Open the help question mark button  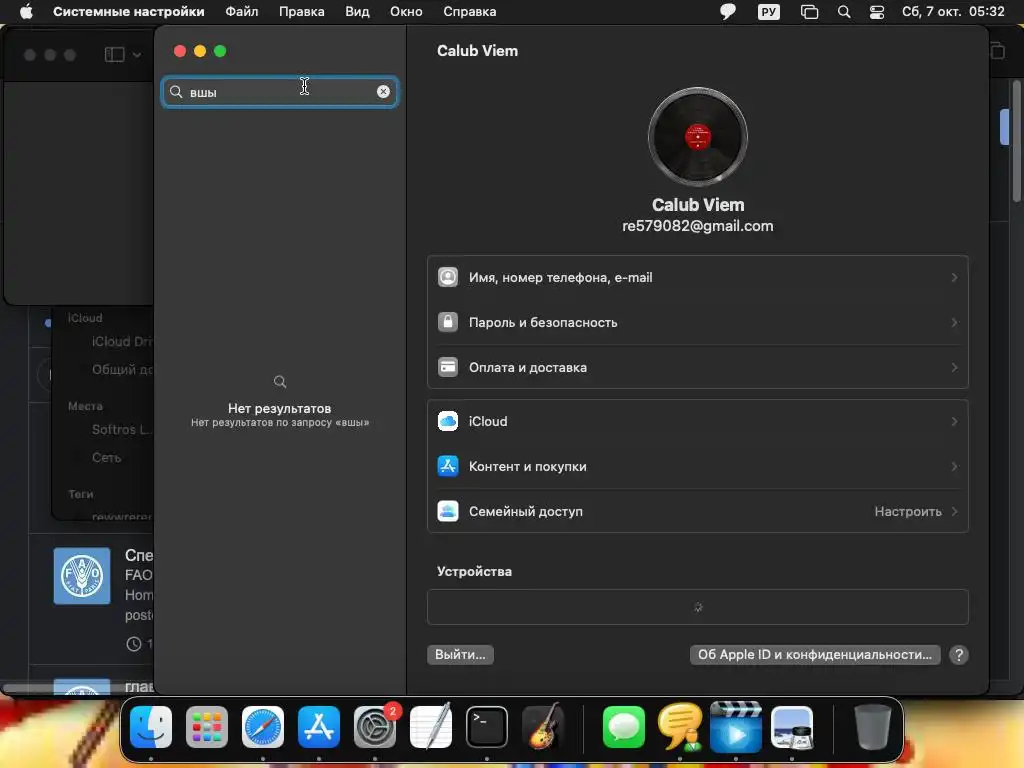(959, 655)
